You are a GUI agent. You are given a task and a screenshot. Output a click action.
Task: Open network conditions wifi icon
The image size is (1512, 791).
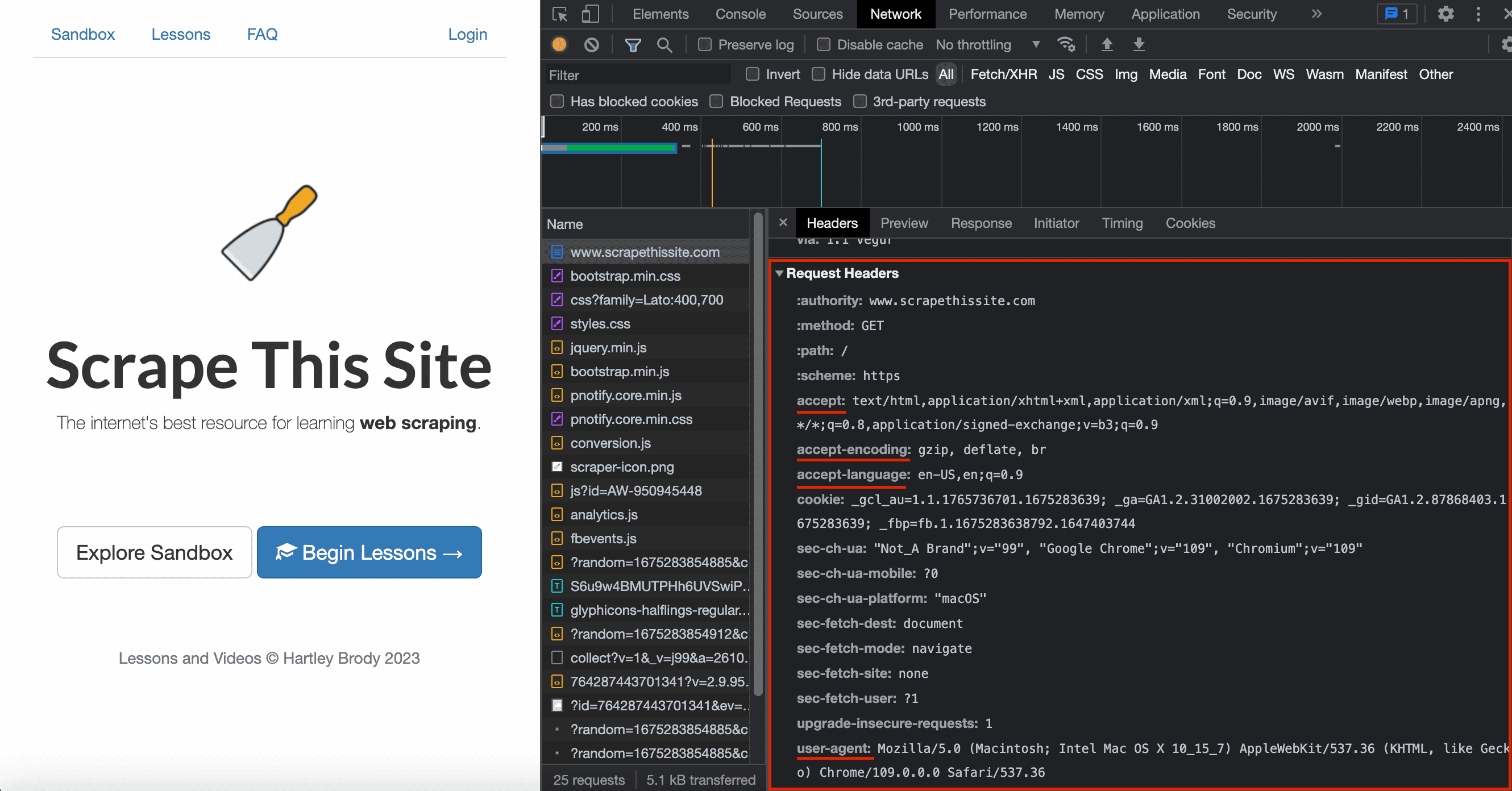1066,44
